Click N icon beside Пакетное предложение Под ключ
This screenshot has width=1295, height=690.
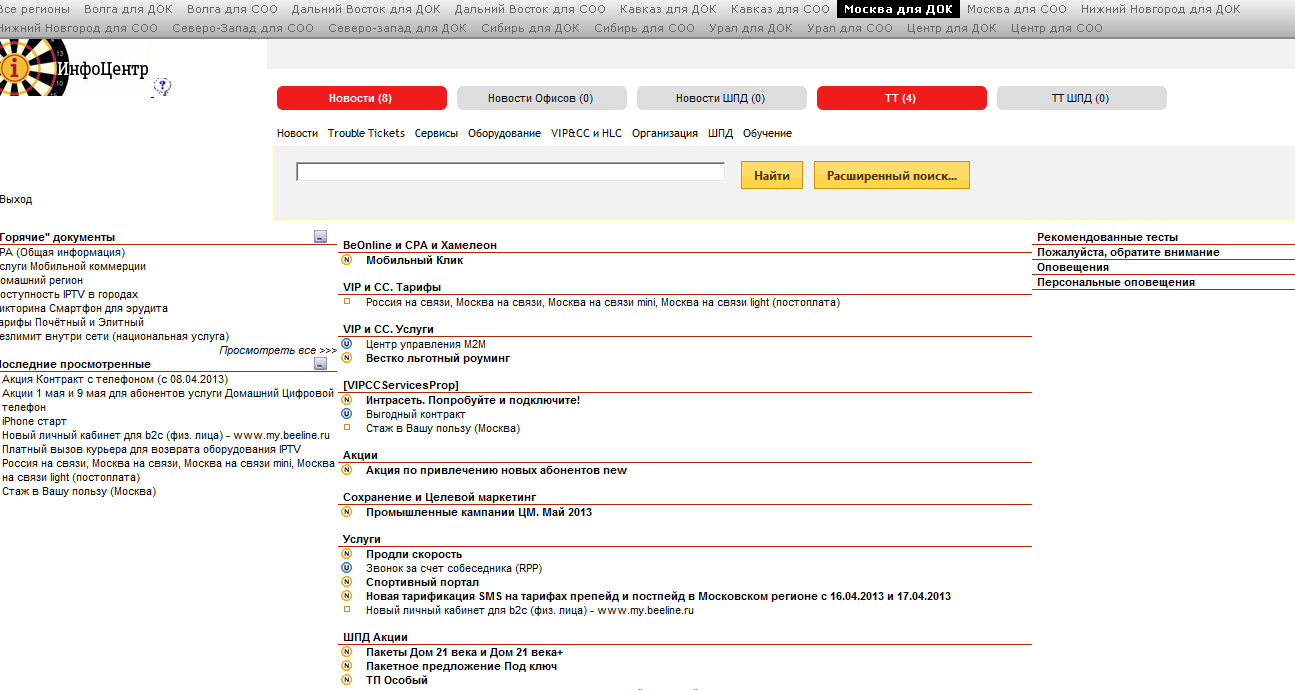(347, 666)
